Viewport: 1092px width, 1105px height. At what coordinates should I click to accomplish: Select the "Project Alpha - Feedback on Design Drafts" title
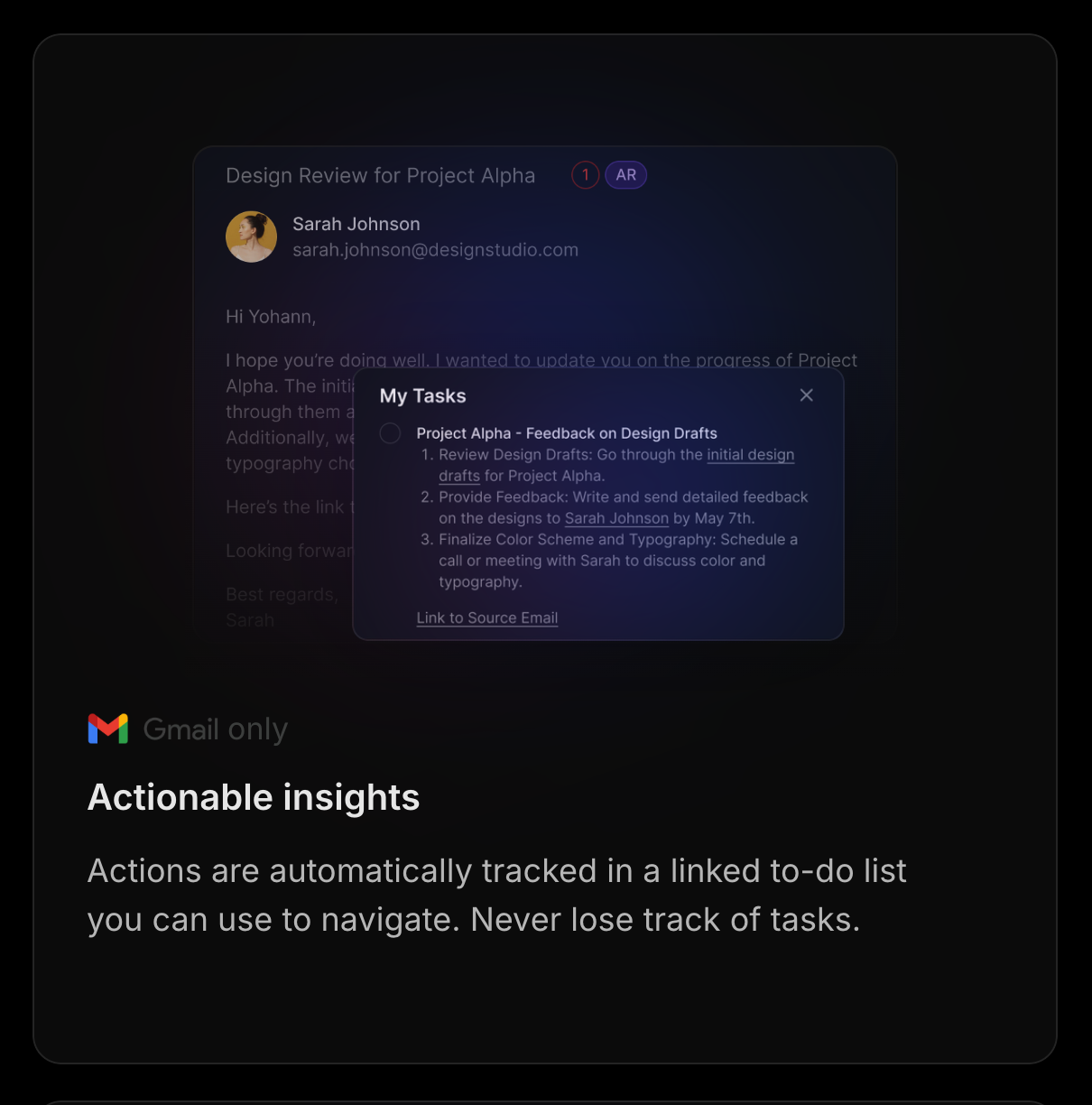[x=567, y=433]
